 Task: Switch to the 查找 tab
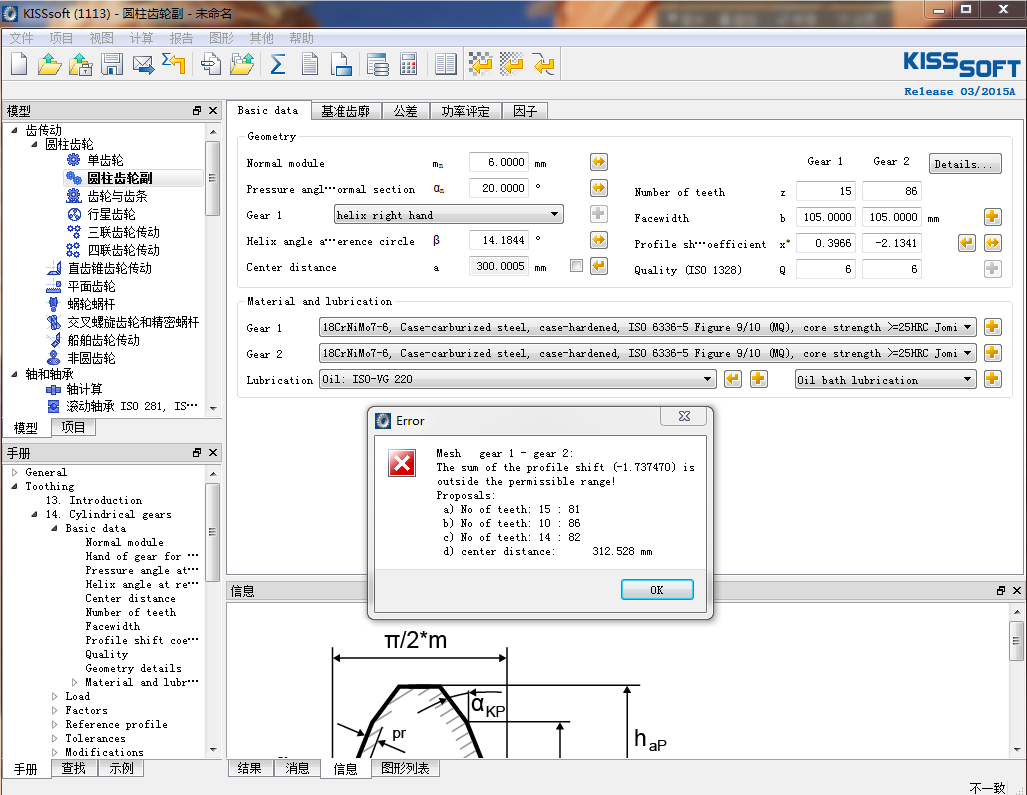[x=73, y=768]
